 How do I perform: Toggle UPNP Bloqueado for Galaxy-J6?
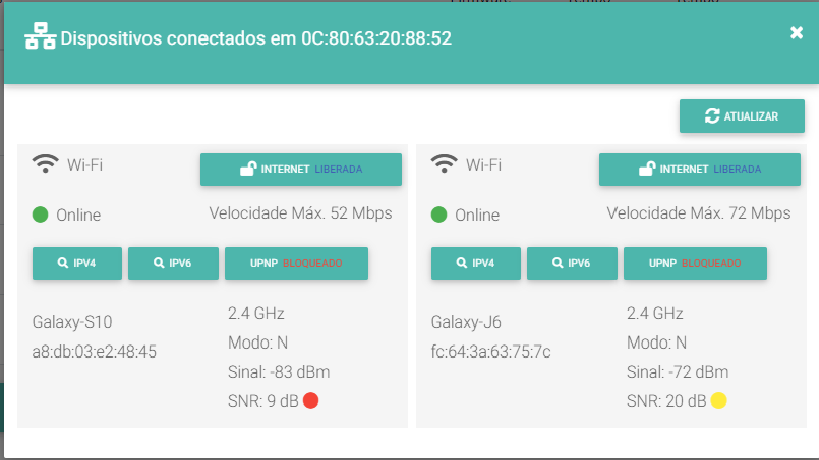pyautogui.click(x=695, y=263)
